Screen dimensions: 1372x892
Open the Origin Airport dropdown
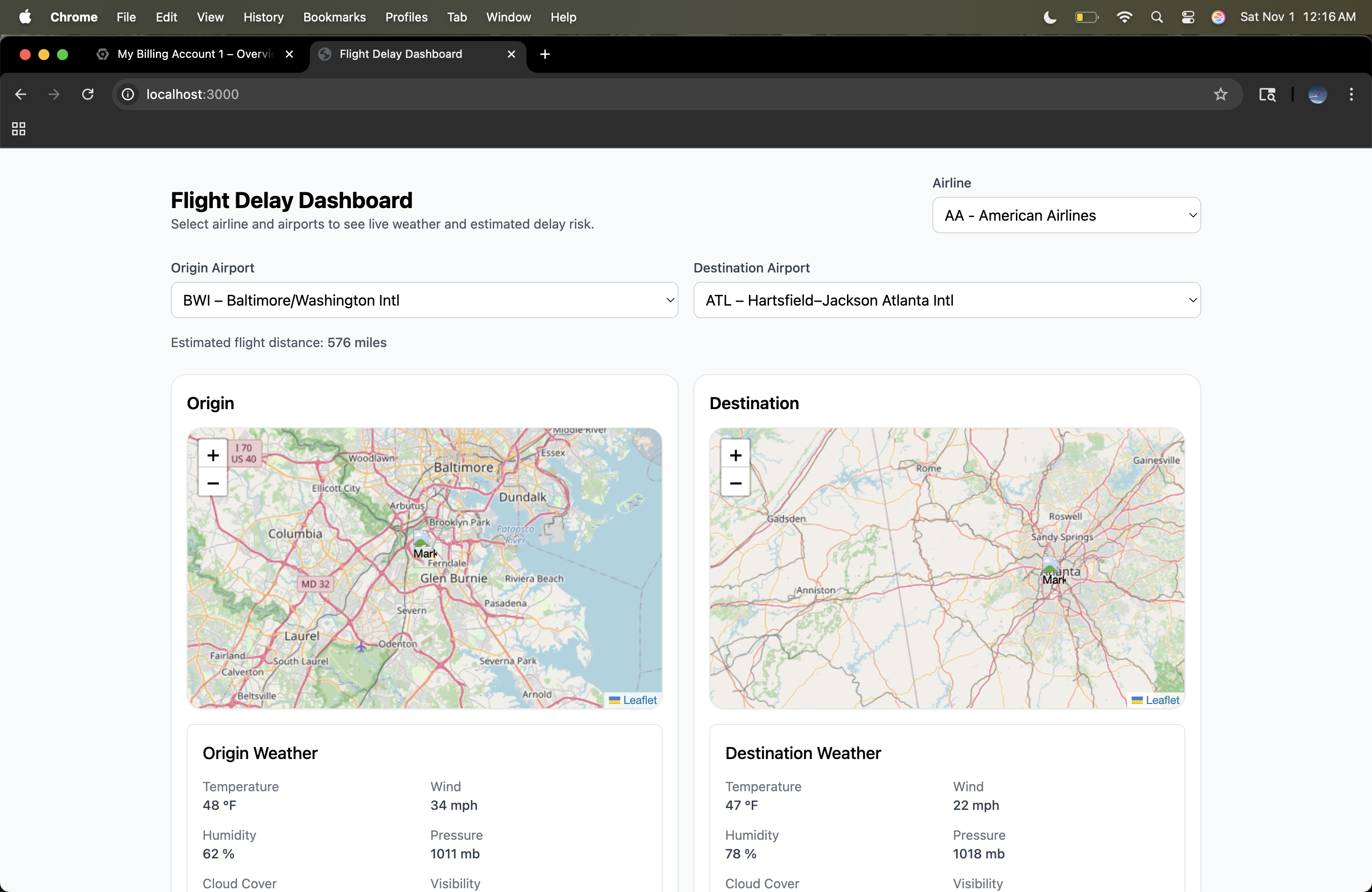coord(424,300)
